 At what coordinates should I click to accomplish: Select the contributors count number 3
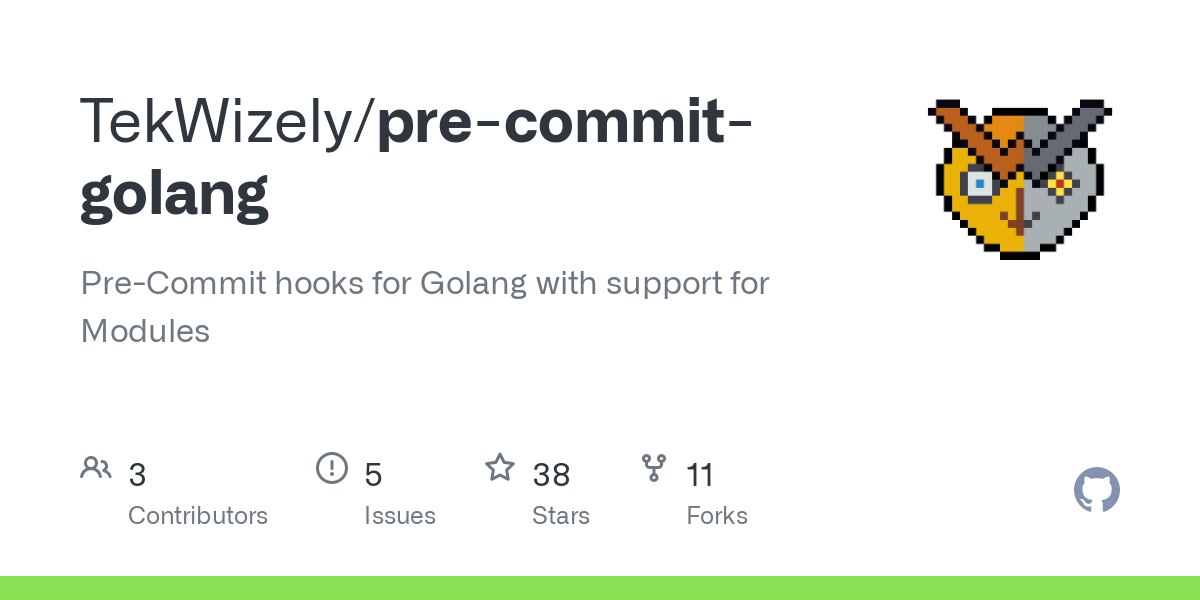pyautogui.click(x=137, y=475)
